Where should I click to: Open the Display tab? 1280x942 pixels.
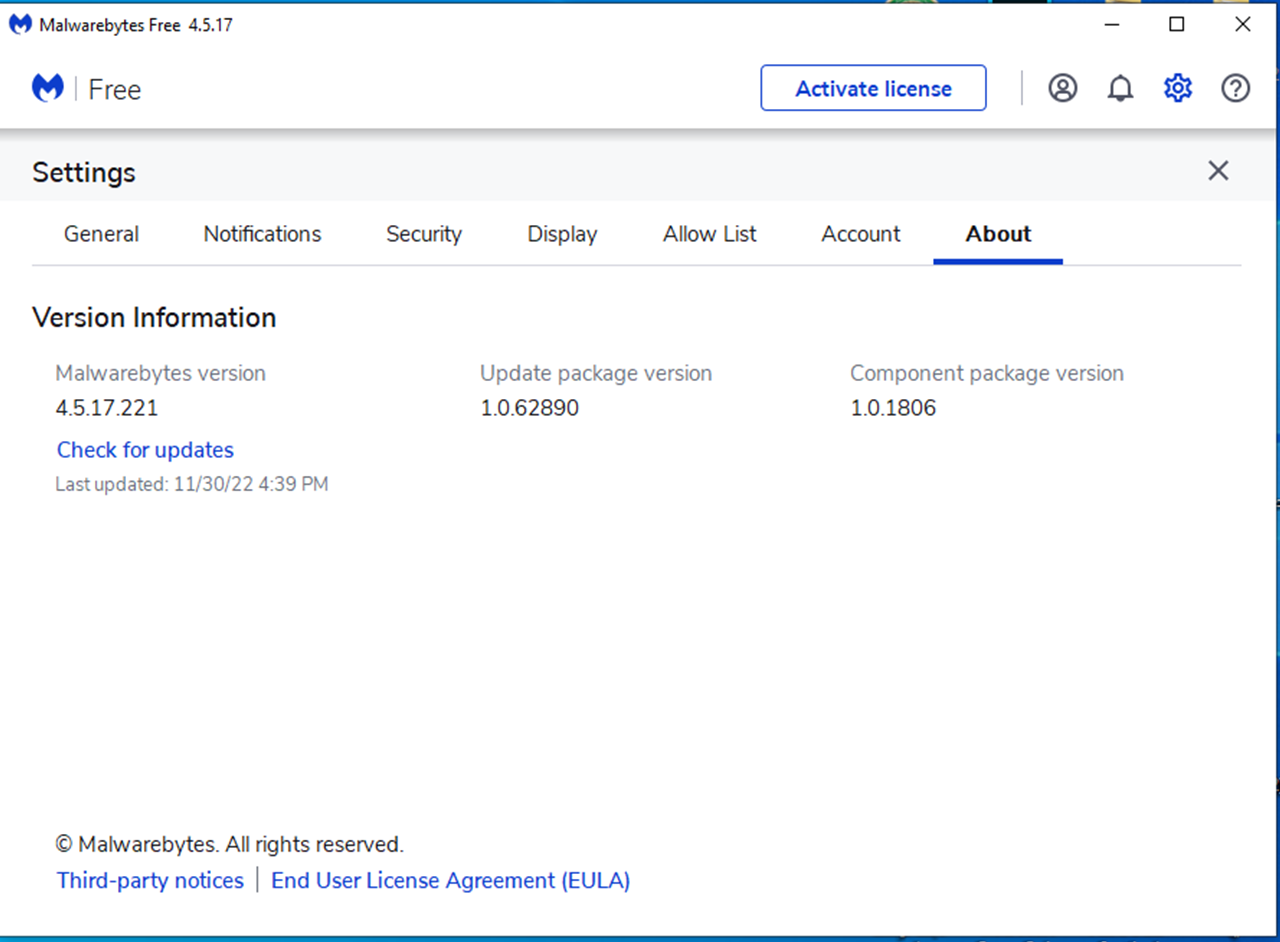coord(562,234)
